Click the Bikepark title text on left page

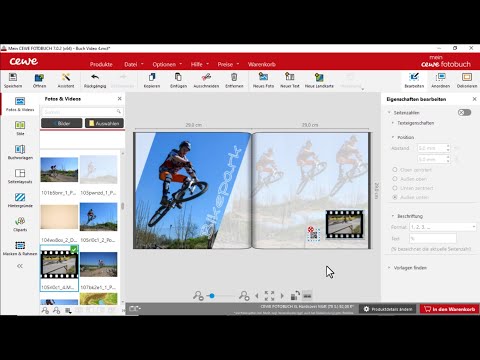[x=220, y=192]
